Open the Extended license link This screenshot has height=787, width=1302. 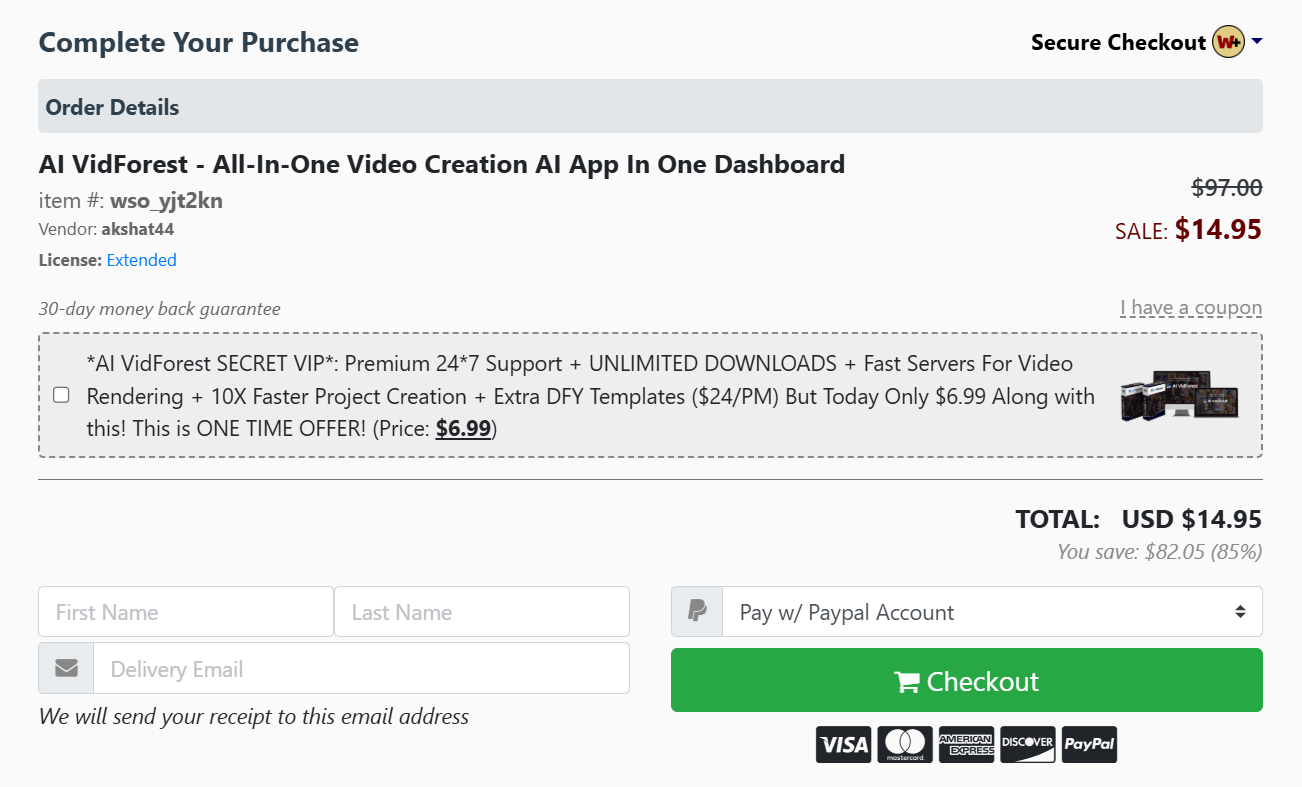(x=141, y=260)
